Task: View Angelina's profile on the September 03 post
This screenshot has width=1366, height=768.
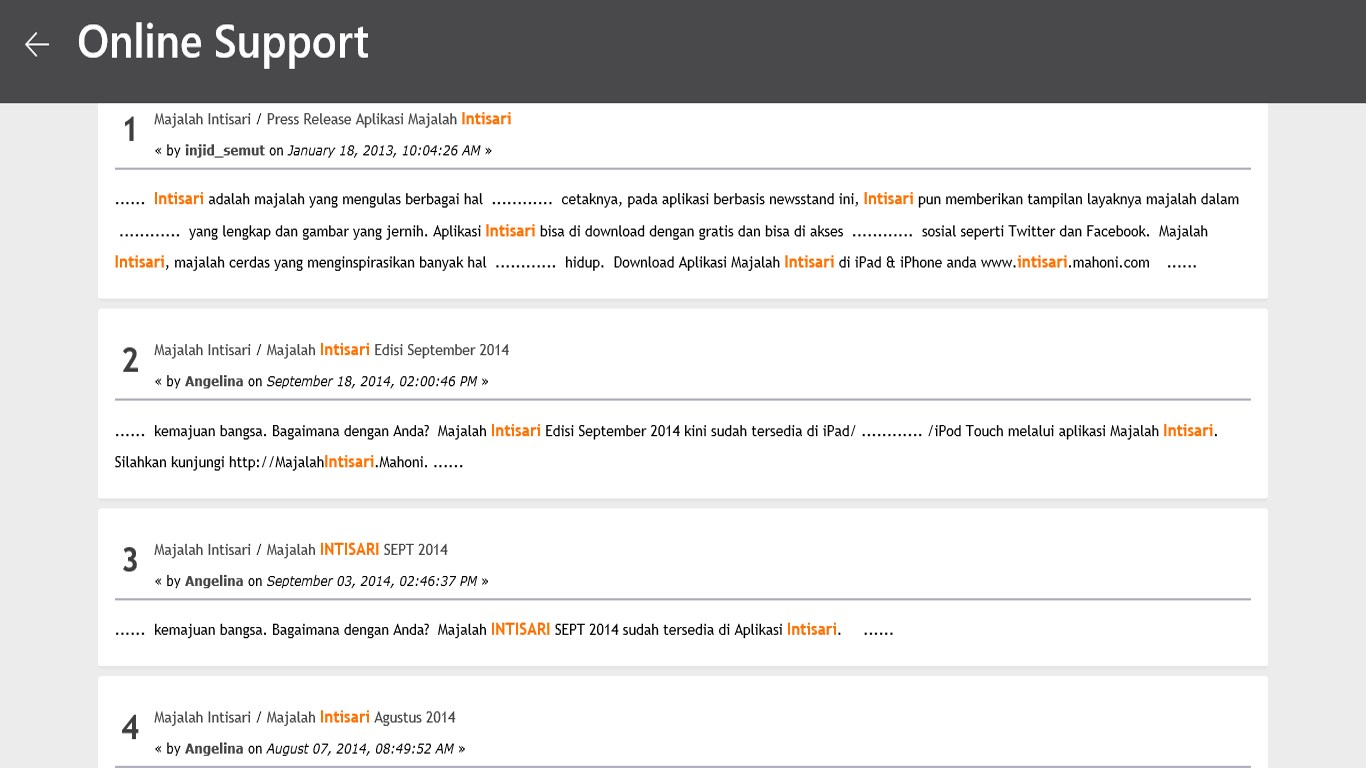Action: point(214,581)
